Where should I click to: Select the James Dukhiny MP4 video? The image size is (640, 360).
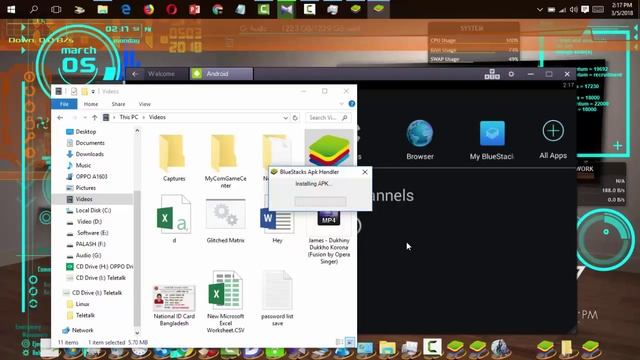coord(329,238)
